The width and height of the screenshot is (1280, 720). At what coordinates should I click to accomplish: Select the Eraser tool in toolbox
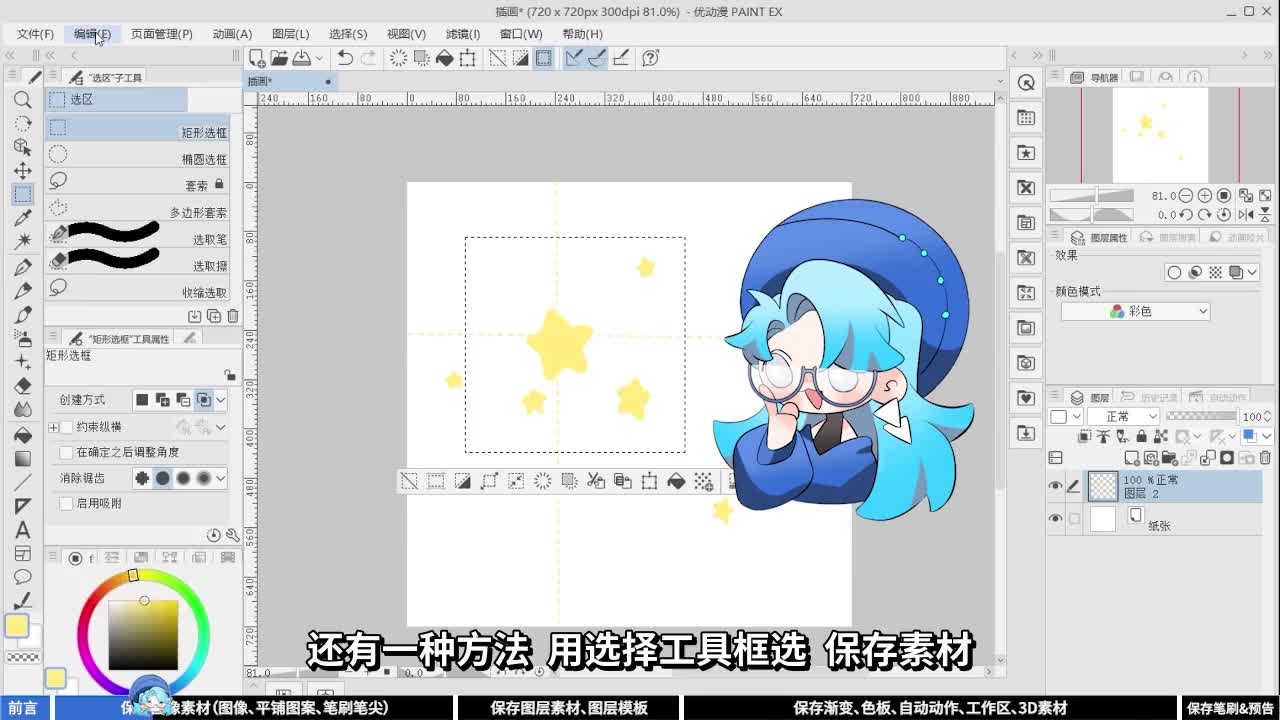[x=23, y=386]
